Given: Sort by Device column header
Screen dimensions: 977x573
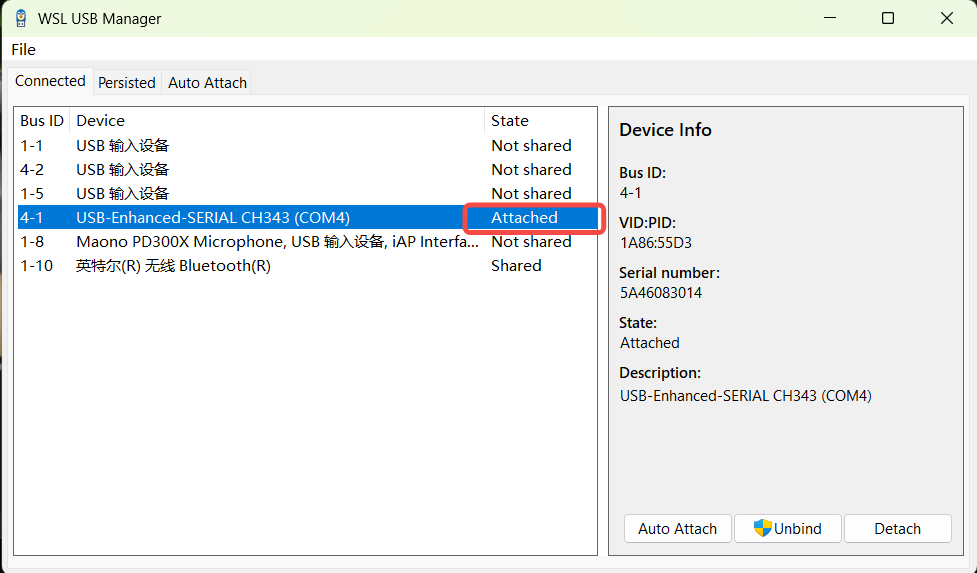Looking at the screenshot, I should pos(277,120).
